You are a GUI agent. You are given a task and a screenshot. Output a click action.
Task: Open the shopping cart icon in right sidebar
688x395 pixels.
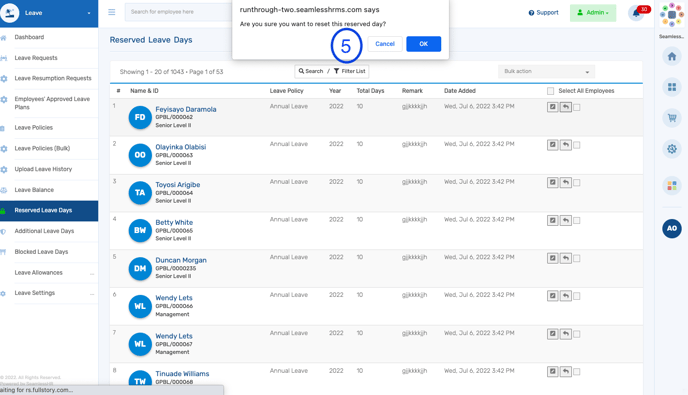[x=672, y=118]
